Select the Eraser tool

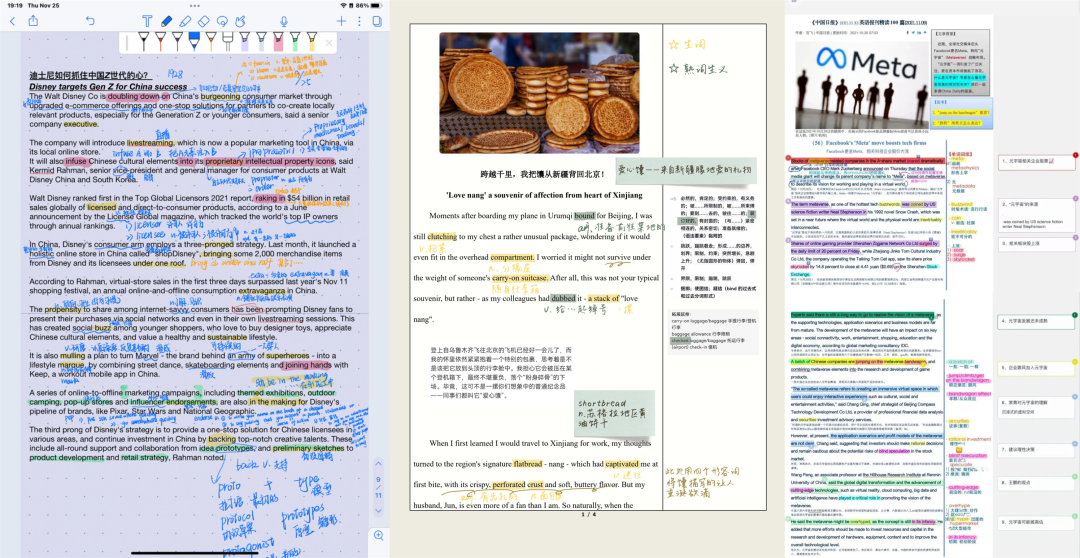pos(203,21)
